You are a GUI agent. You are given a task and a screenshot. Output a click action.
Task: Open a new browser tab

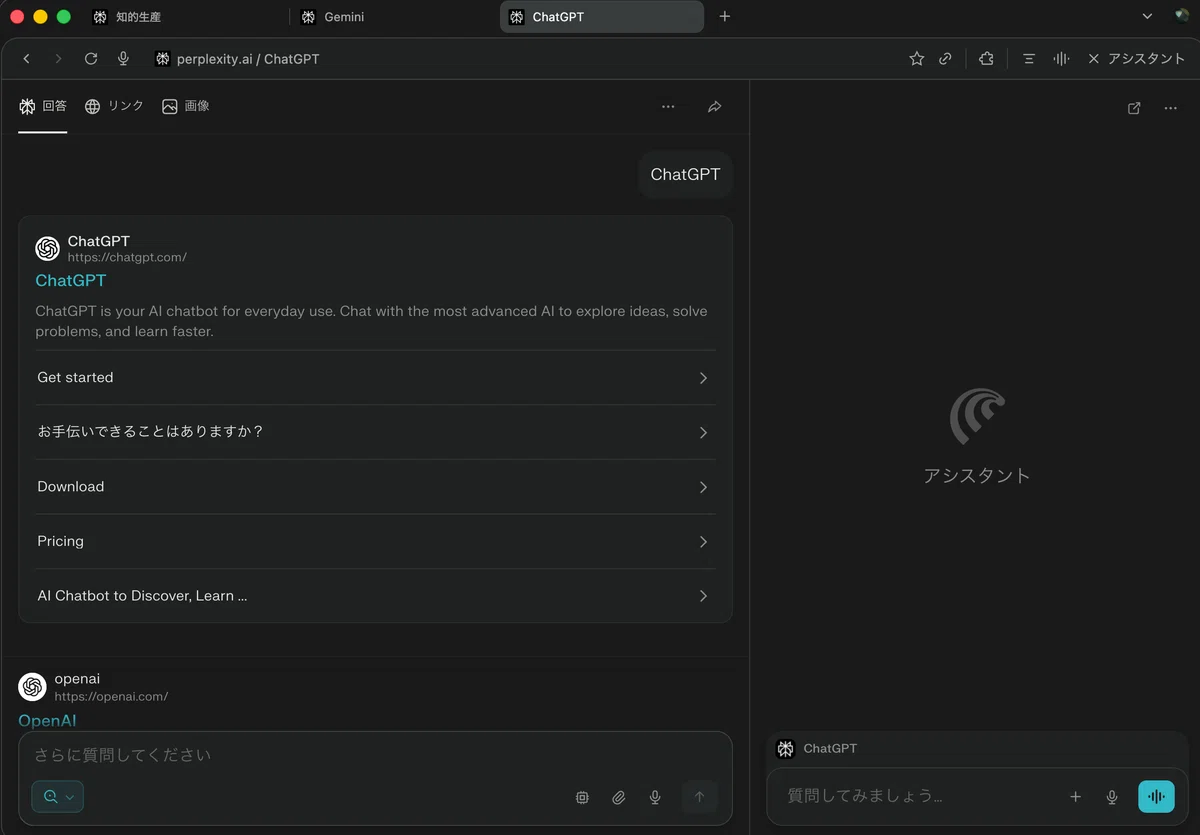(x=725, y=17)
